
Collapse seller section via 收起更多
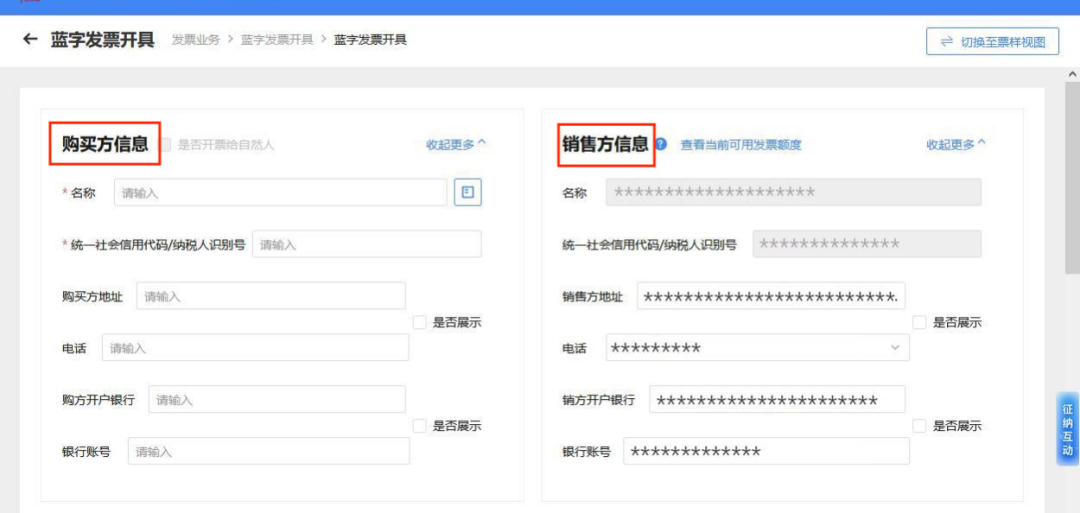coord(956,144)
